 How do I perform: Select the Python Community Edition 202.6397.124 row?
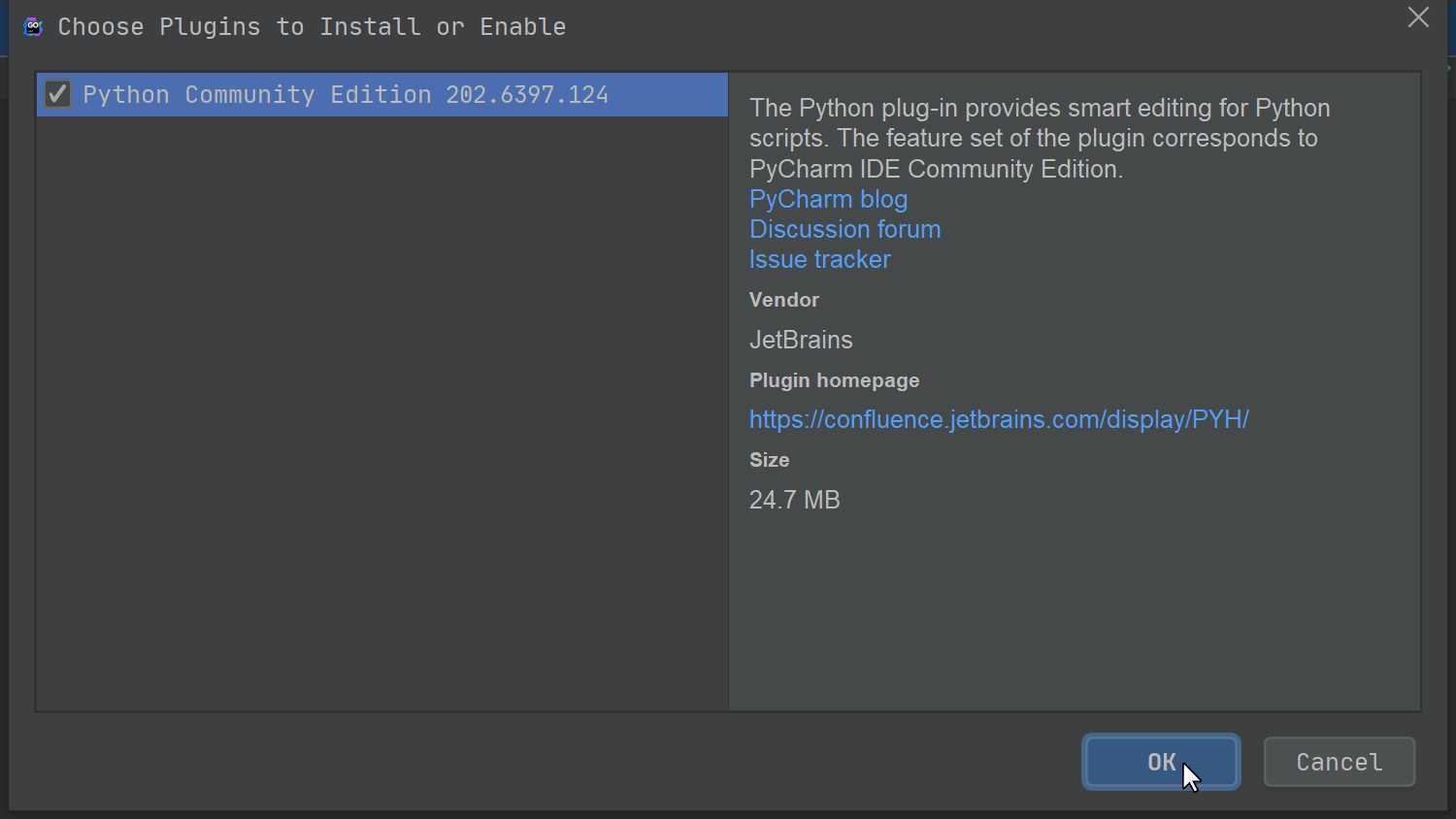click(346, 95)
